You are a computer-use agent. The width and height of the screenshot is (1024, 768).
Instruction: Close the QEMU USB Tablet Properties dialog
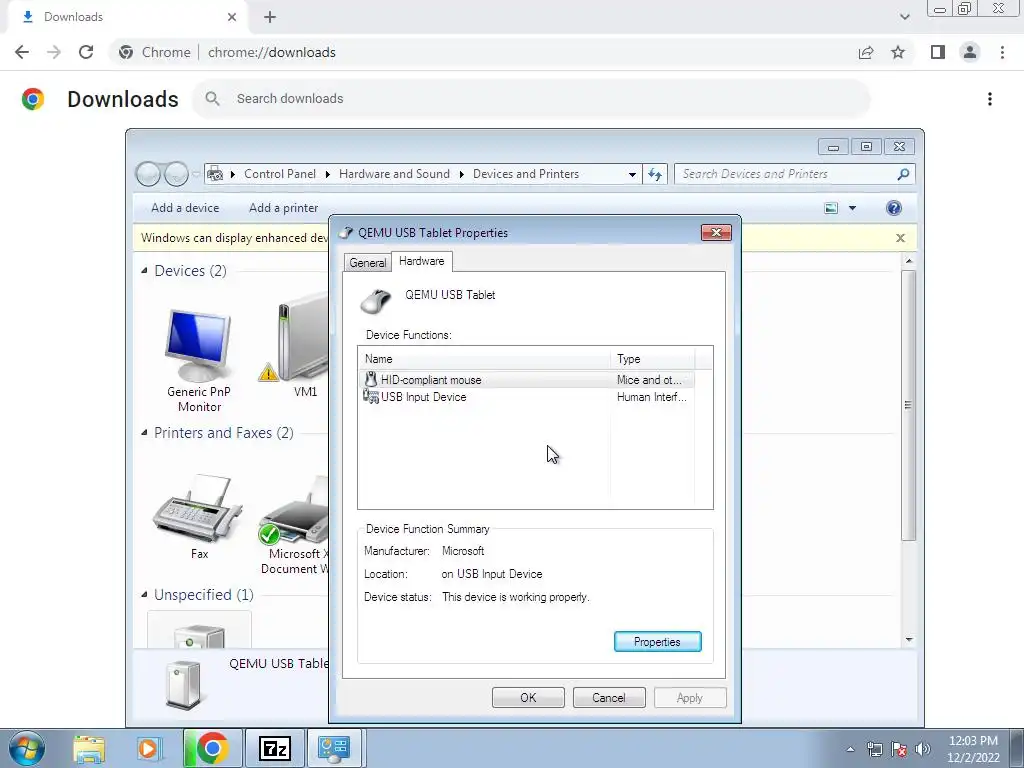pos(716,232)
